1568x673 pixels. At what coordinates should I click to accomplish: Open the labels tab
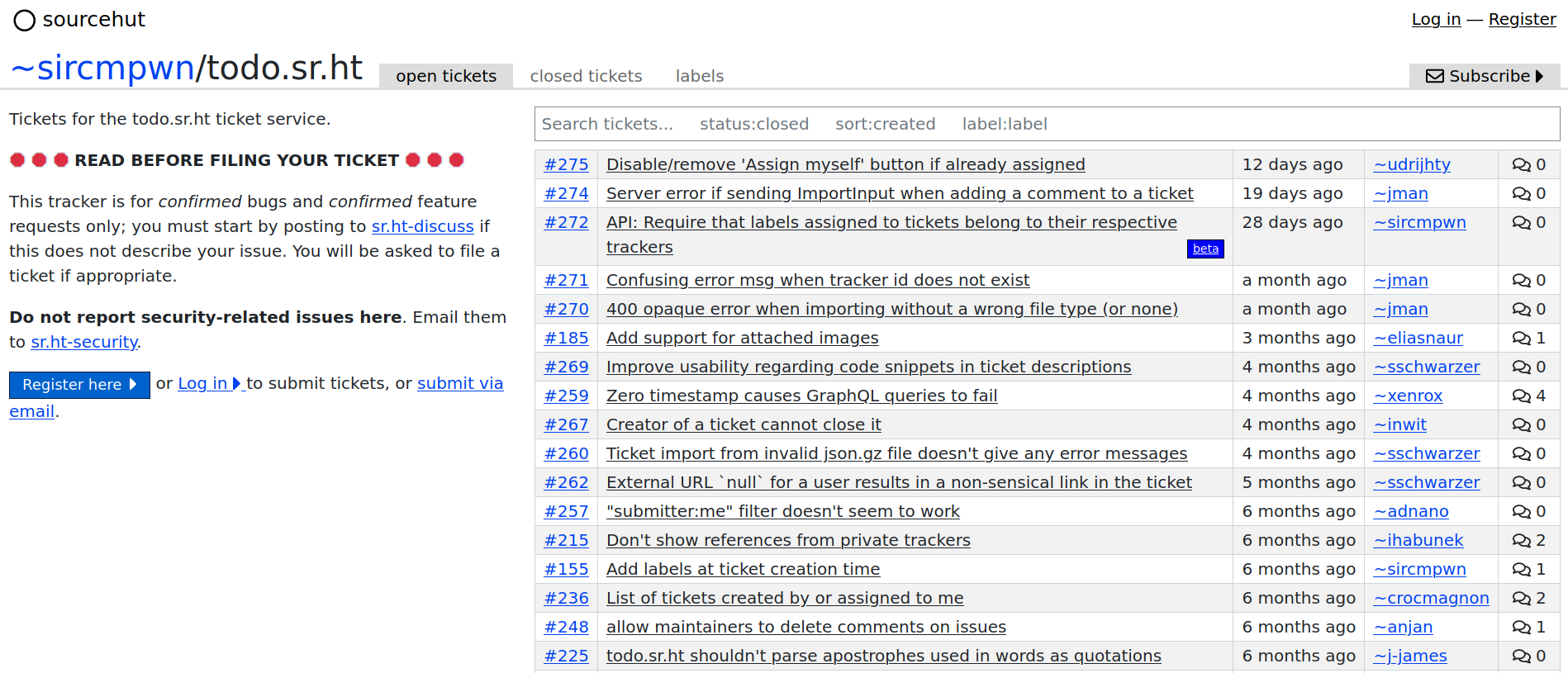click(700, 76)
